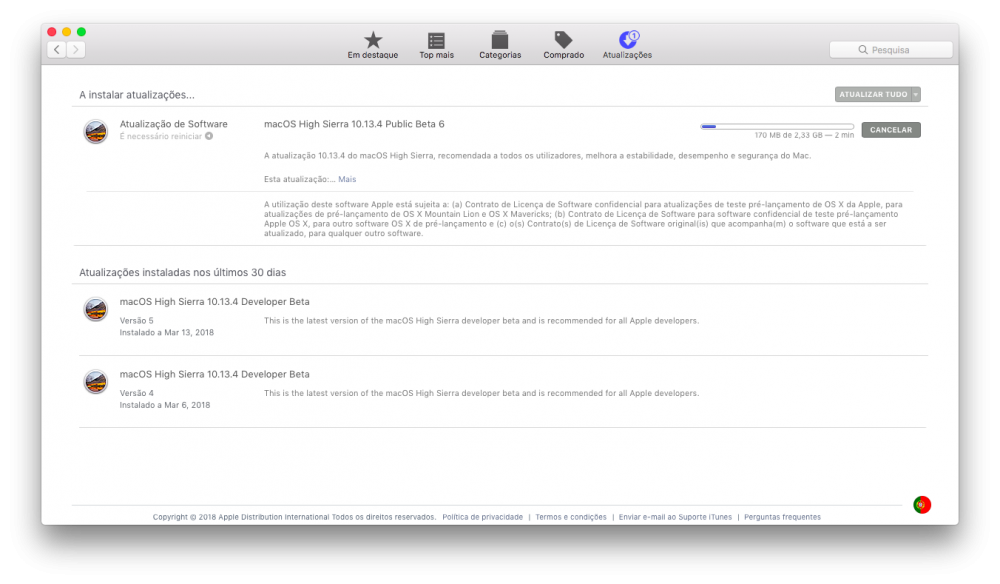Image resolution: width=1000 pixels, height=584 pixels.
Task: Open Perguntas frequentes link
Action: [x=783, y=517]
